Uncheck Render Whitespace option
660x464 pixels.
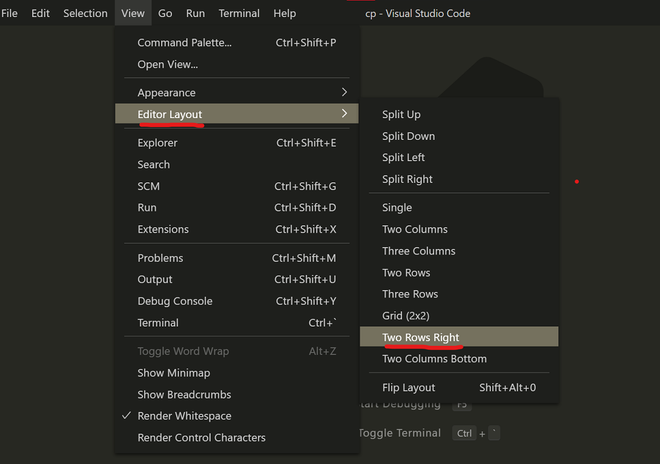click(x=237, y=416)
